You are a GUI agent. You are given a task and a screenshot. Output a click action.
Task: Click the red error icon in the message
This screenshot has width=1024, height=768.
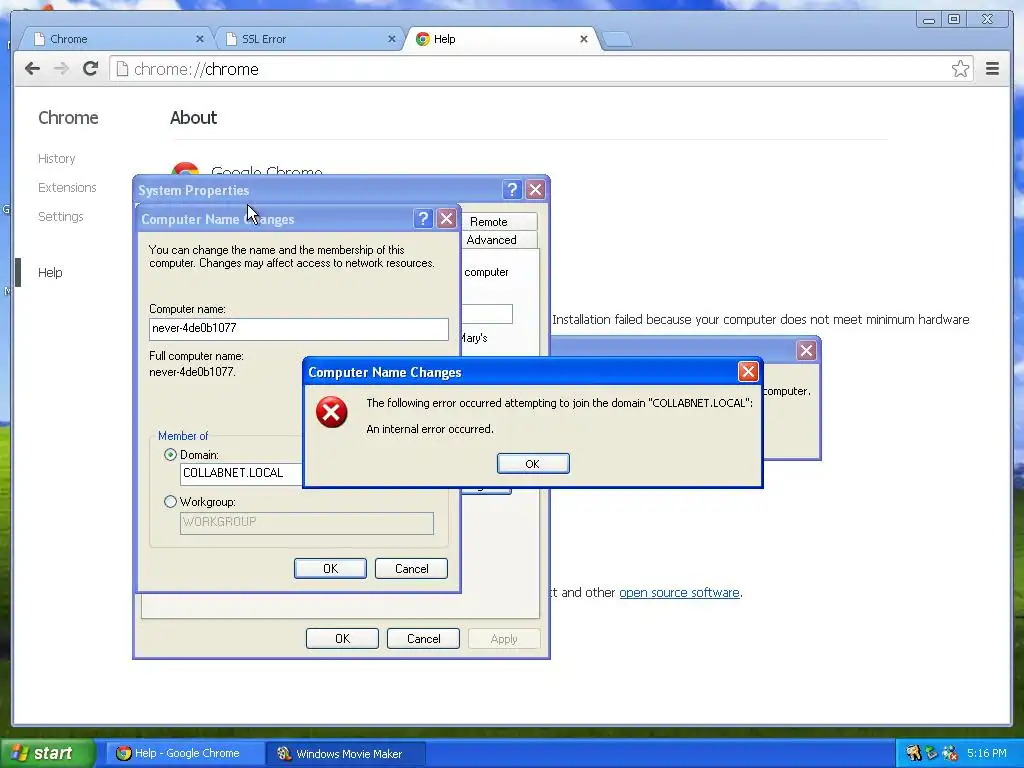coord(332,412)
